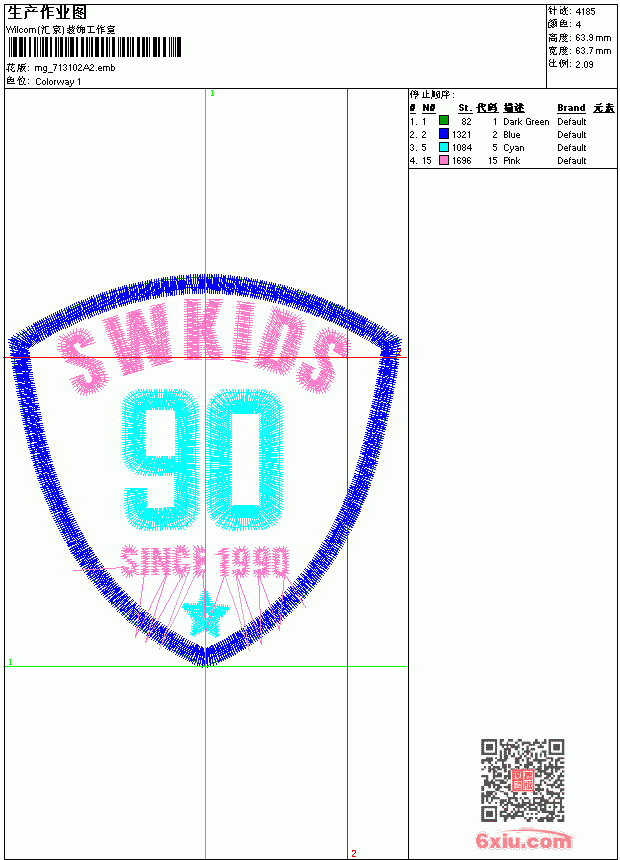Click the St. column header
Image resolution: width=620 pixels, height=860 pixels.
pyautogui.click(x=465, y=108)
